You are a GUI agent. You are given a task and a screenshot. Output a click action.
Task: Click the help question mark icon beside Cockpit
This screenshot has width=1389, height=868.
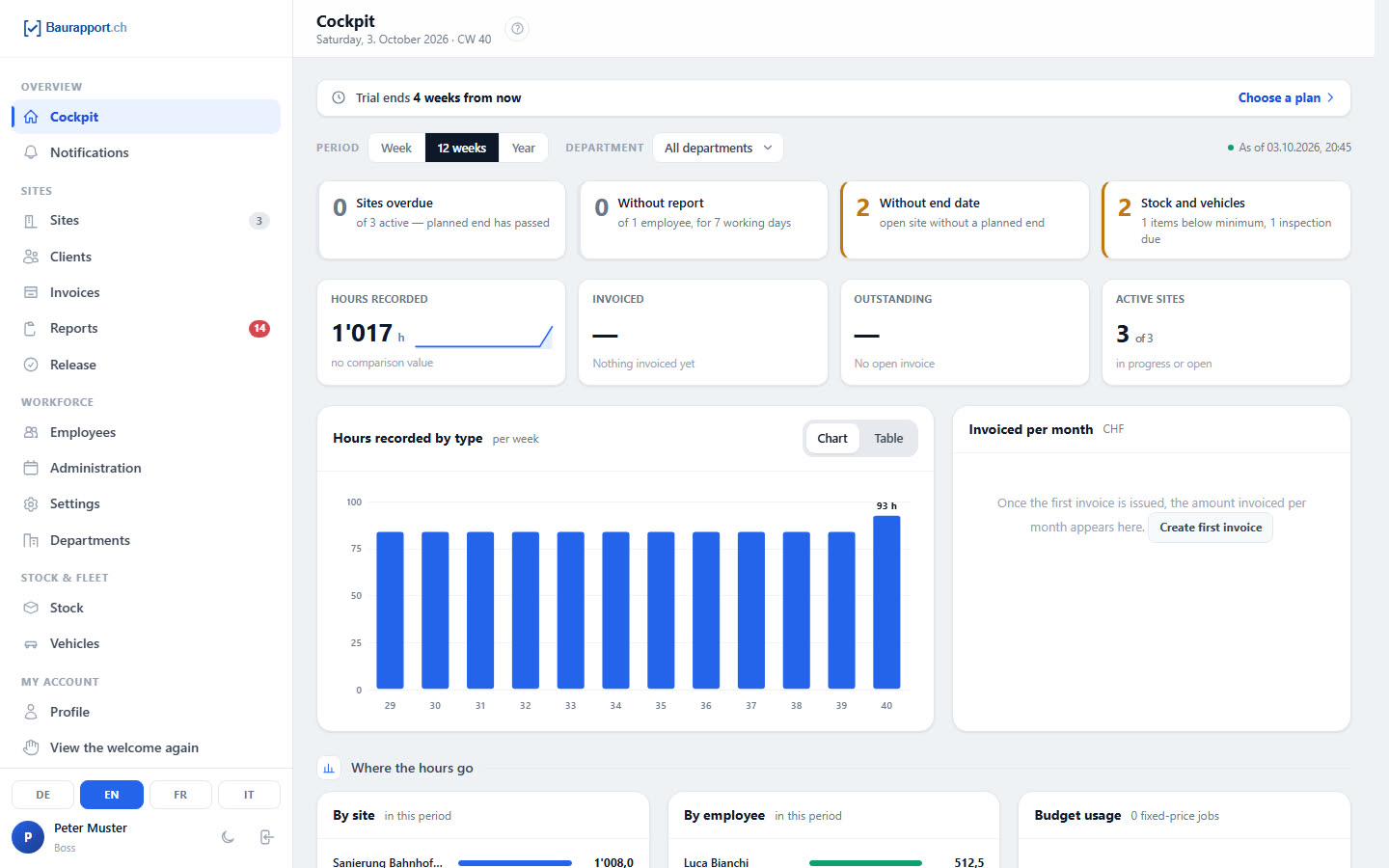518,29
